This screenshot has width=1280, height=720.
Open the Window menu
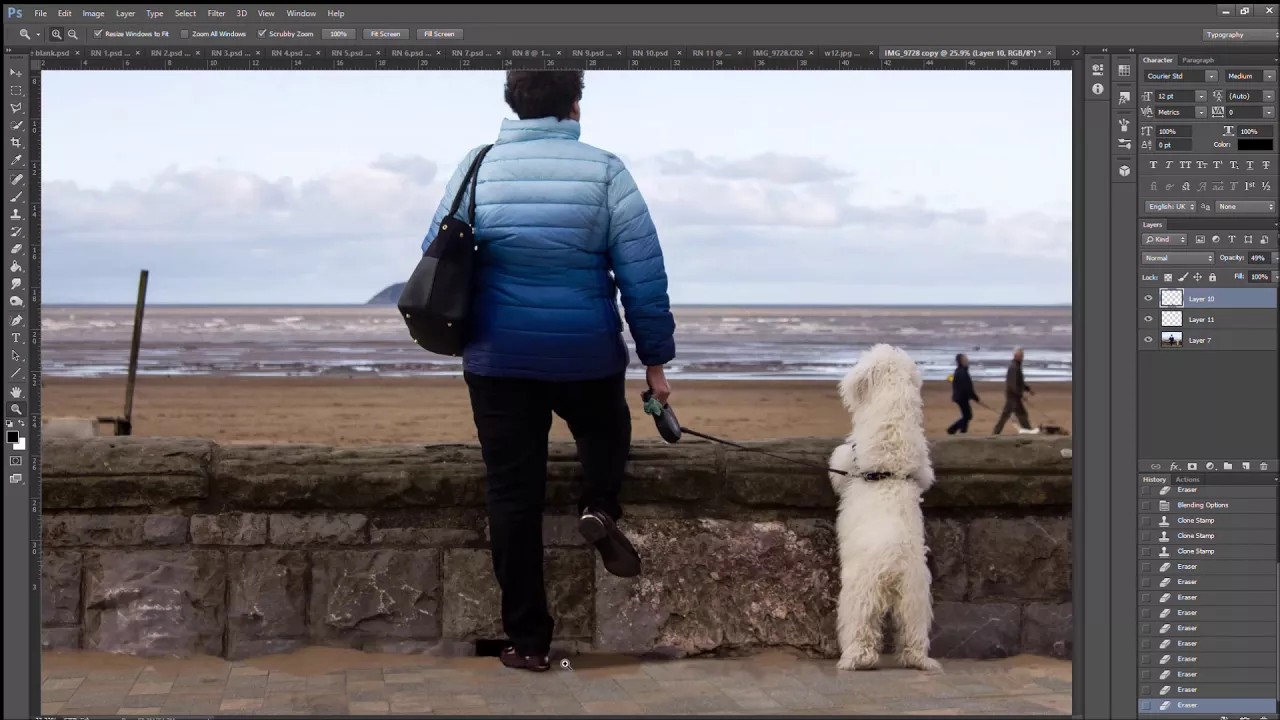click(x=301, y=13)
